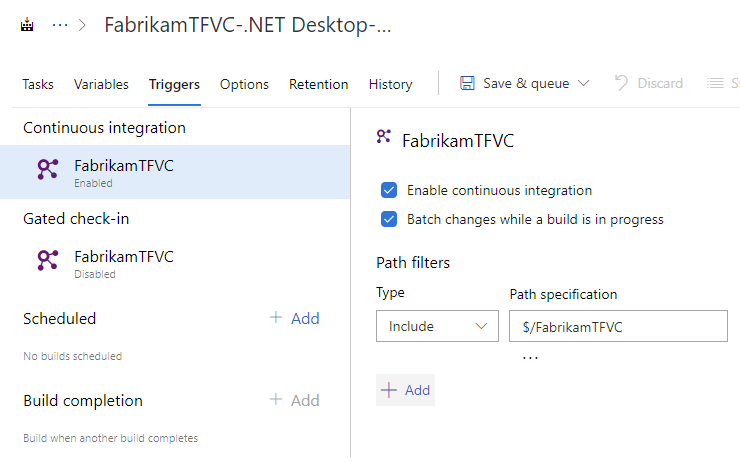Click the No builds scheduled text

[73, 356]
